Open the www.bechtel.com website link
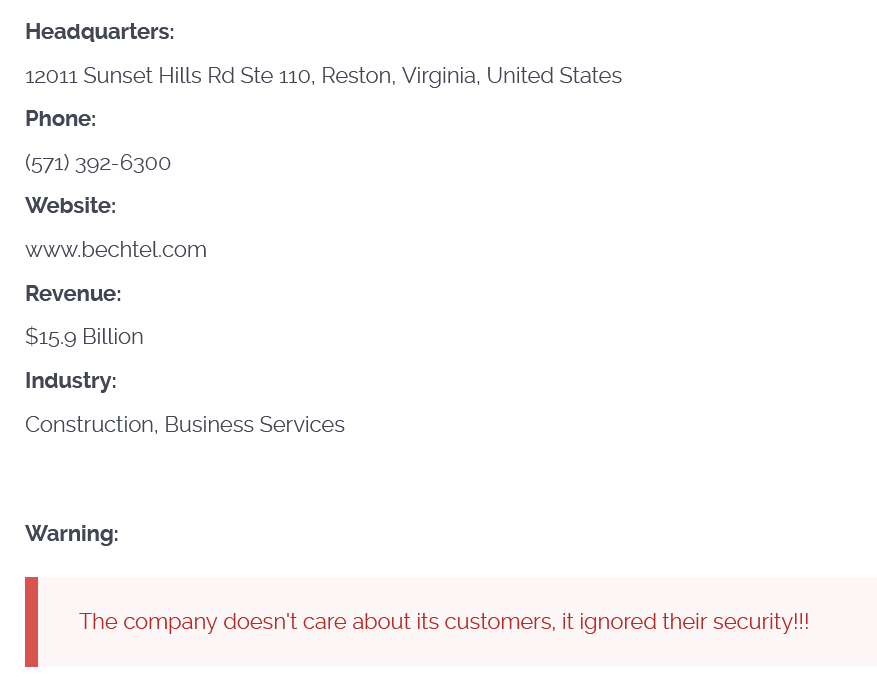 pyautogui.click(x=116, y=250)
